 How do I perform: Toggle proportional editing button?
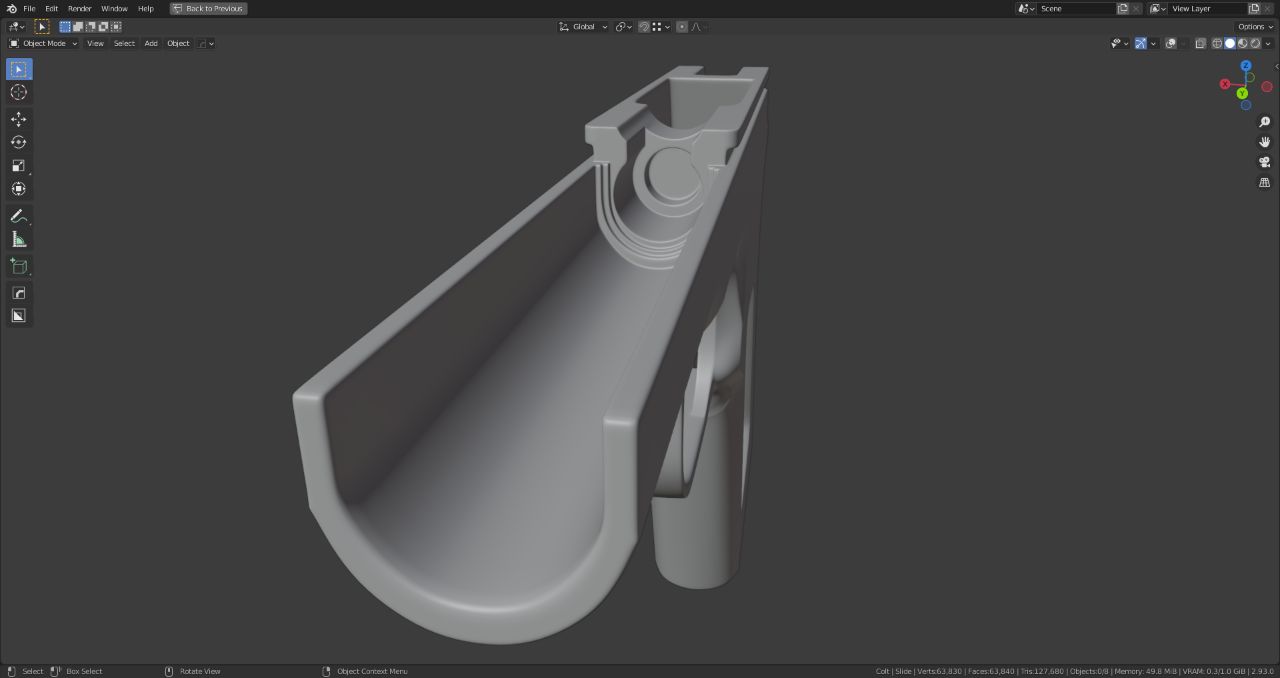pos(682,27)
